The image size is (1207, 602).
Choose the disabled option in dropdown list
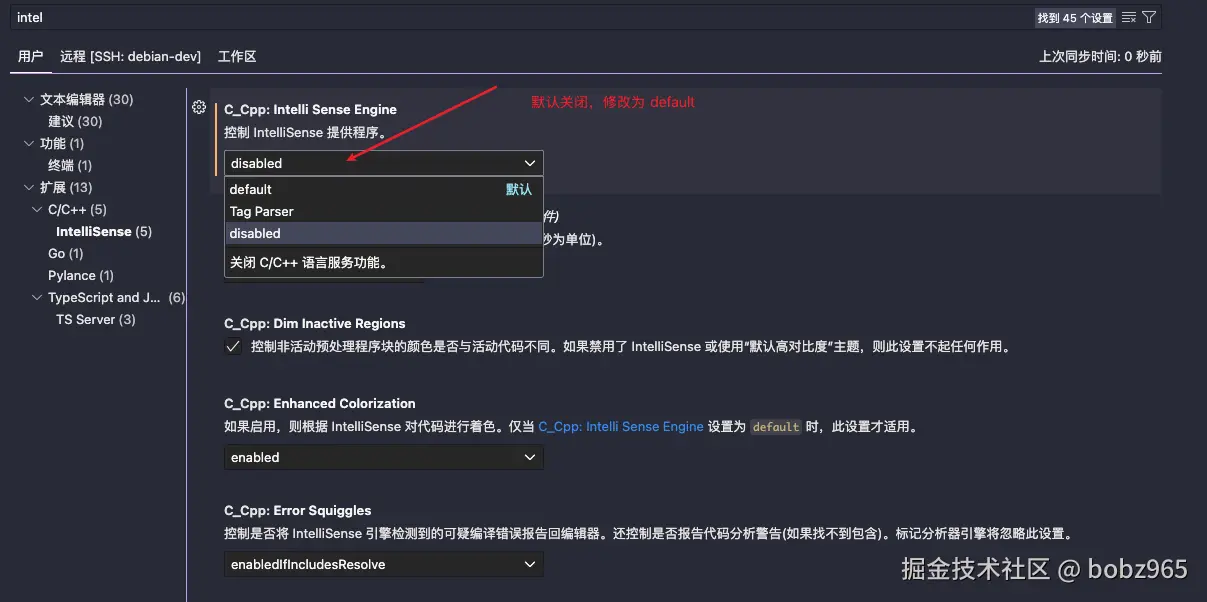click(x=384, y=233)
